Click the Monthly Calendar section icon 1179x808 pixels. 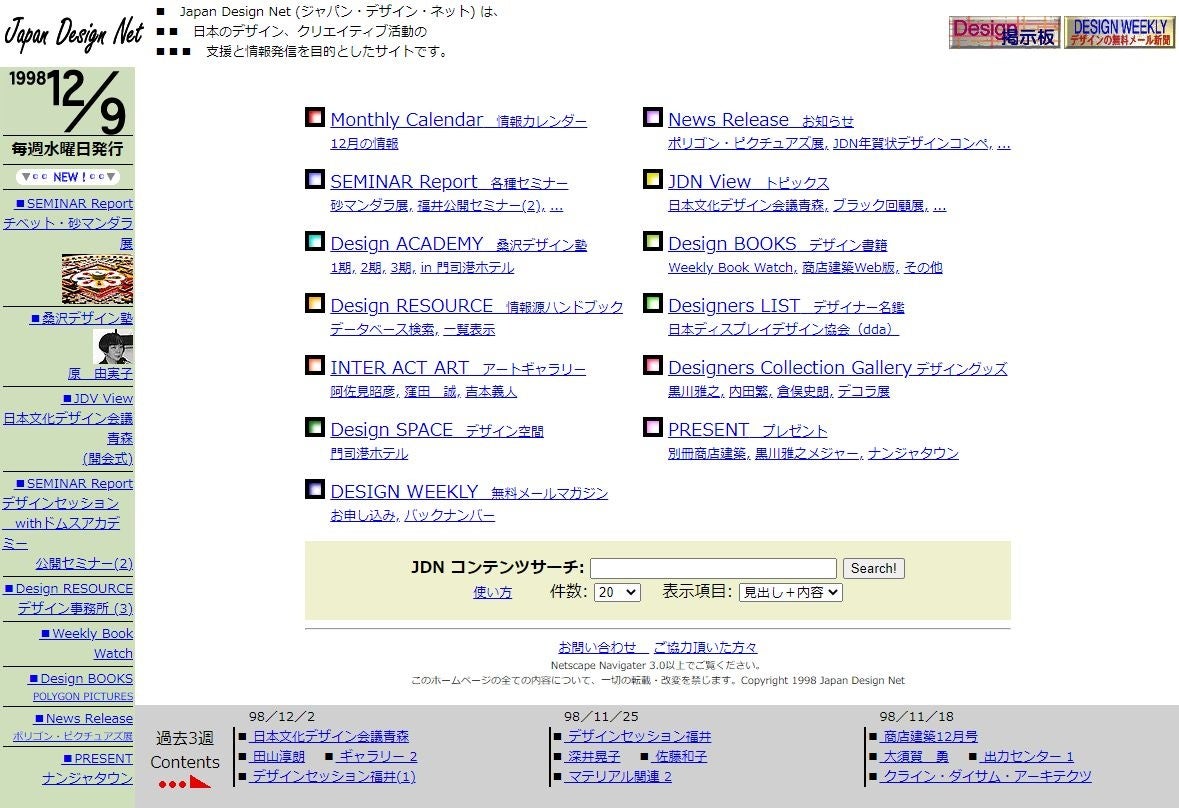click(315, 117)
